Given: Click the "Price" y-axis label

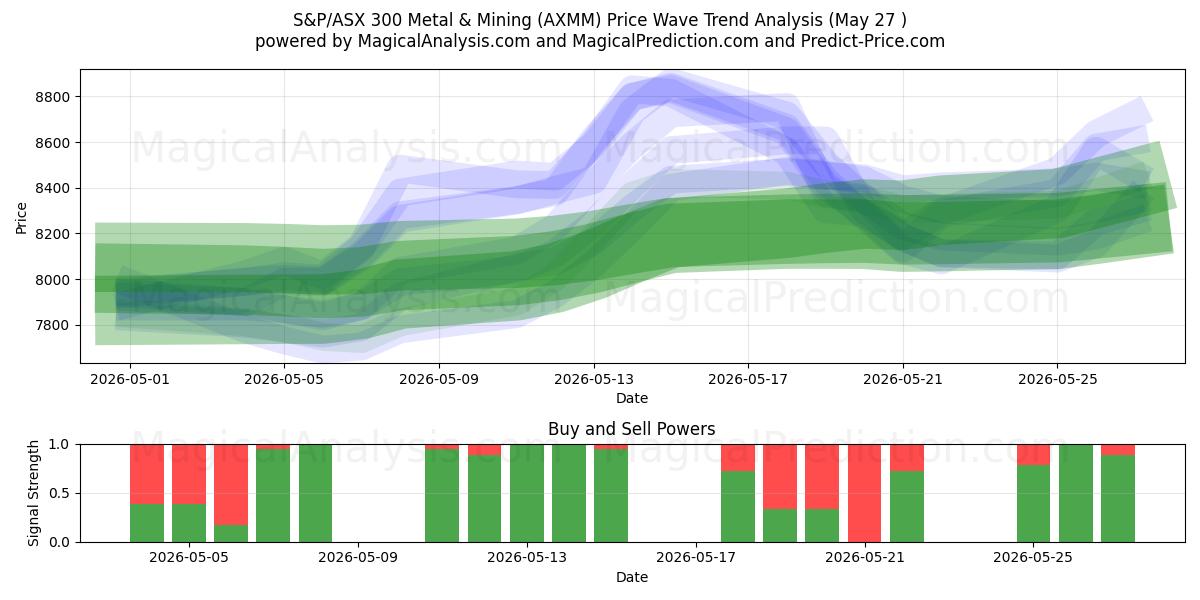Looking at the screenshot, I should (x=21, y=215).
